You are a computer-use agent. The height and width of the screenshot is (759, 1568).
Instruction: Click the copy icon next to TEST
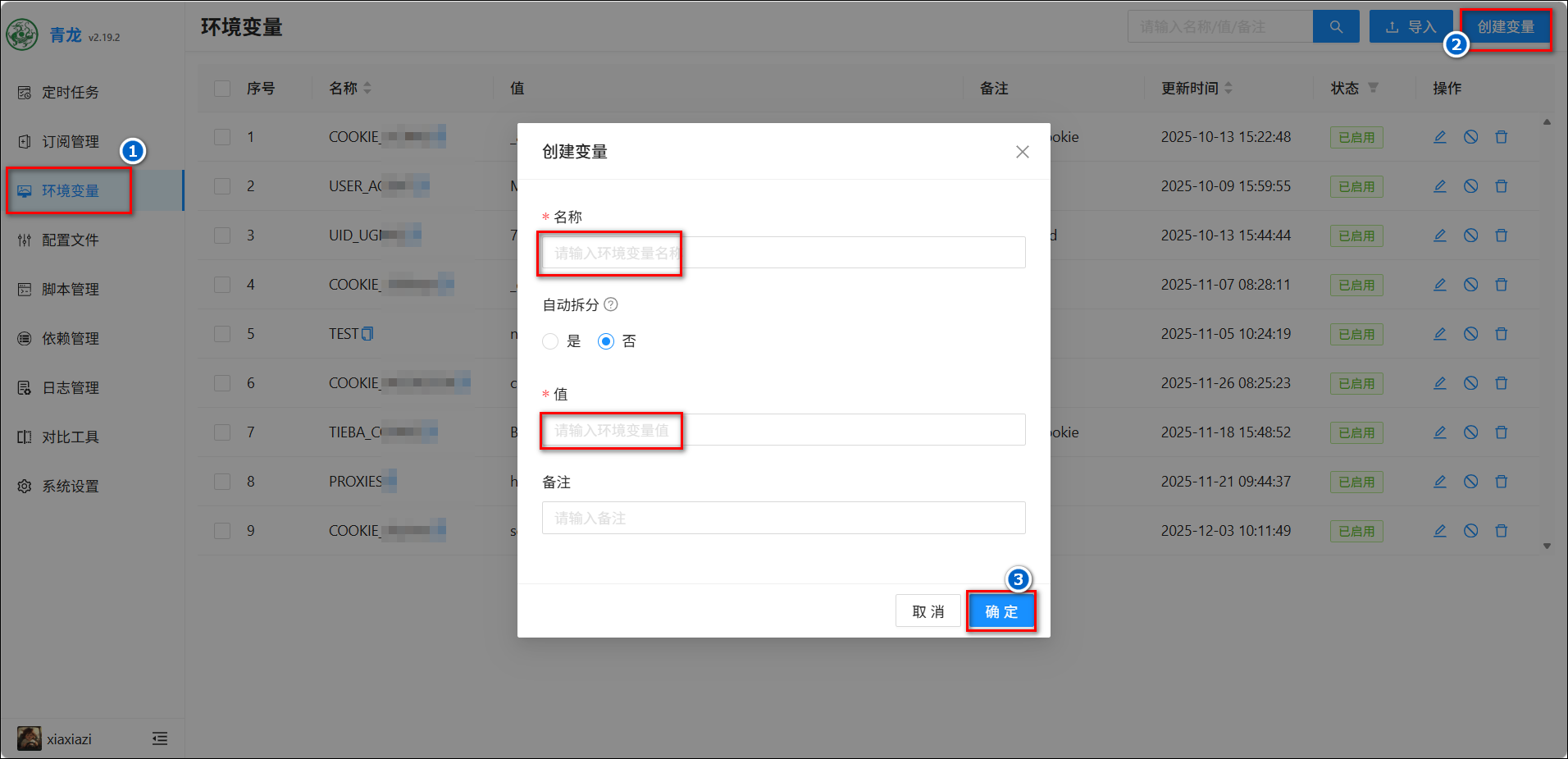pos(367,334)
